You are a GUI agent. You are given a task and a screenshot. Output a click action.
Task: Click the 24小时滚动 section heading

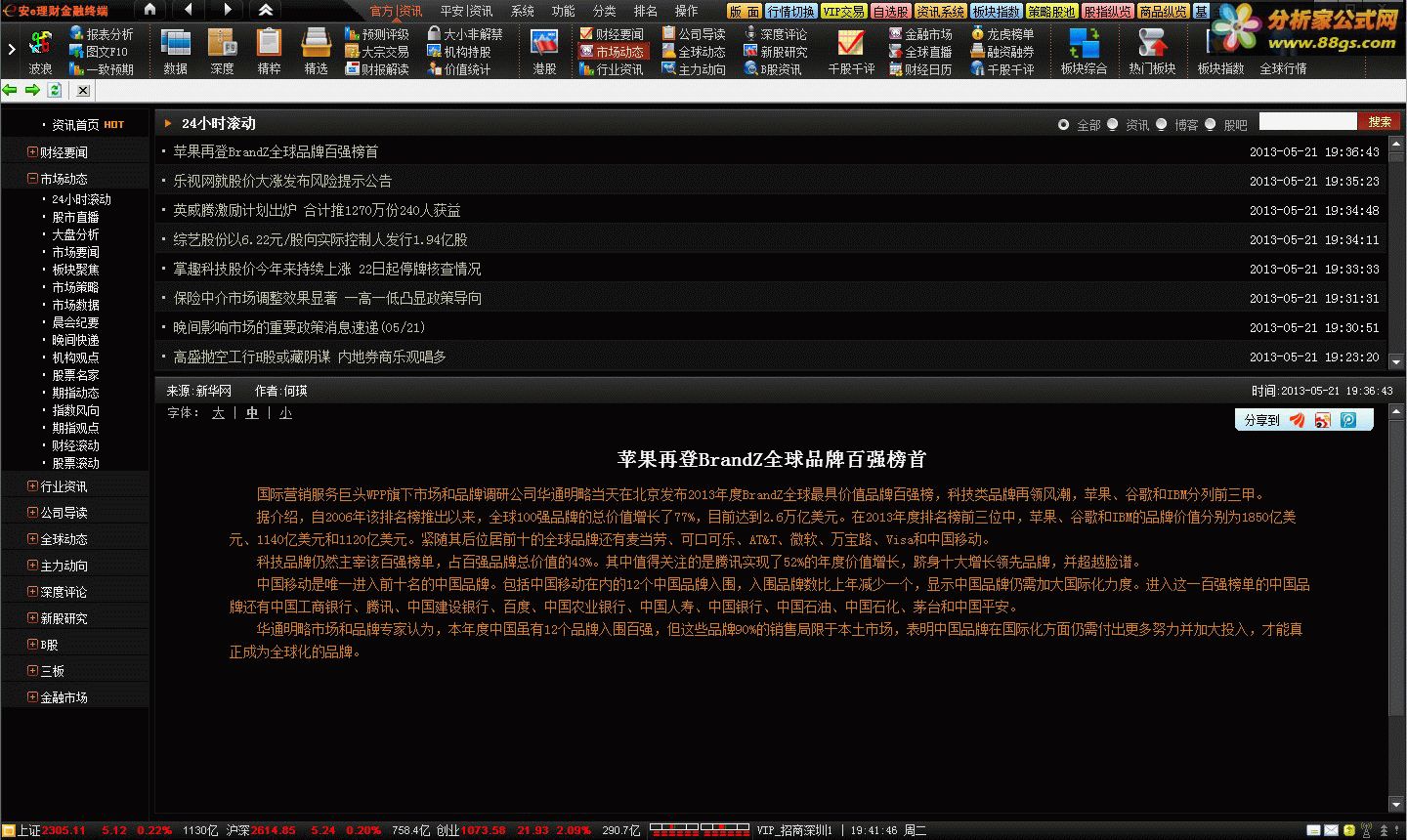219,123
